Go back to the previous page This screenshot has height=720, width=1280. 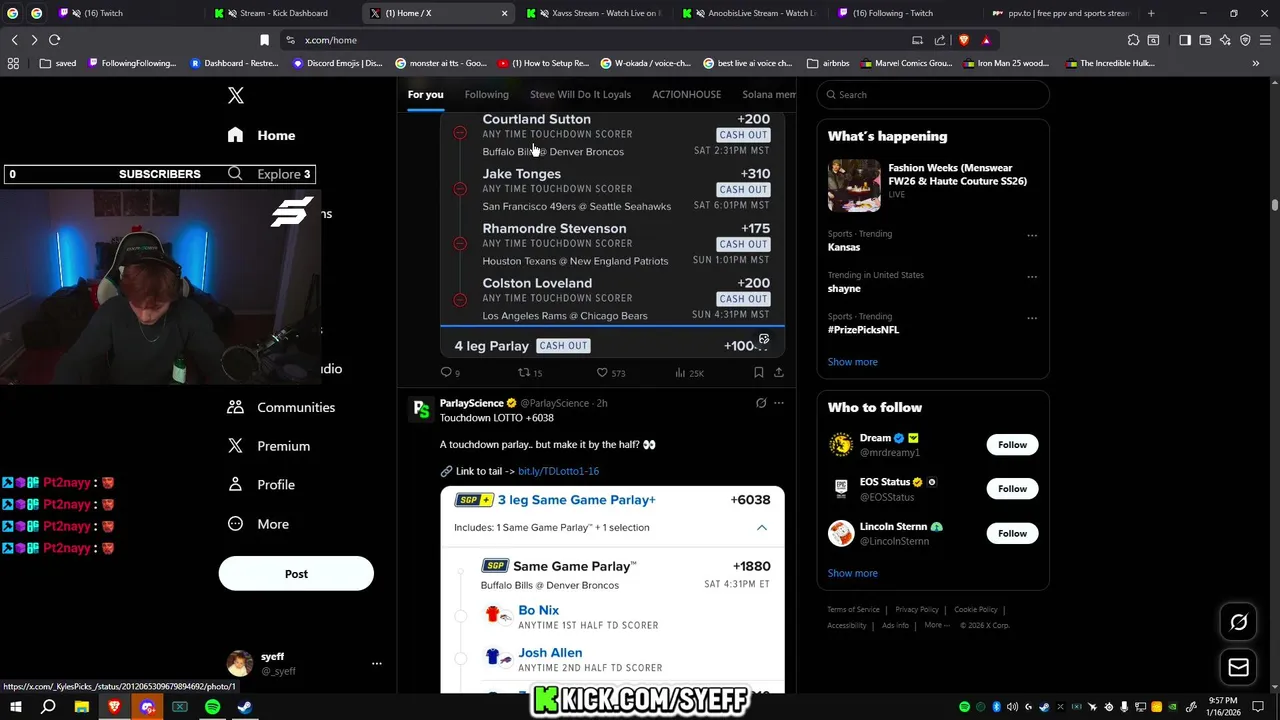pos(15,40)
